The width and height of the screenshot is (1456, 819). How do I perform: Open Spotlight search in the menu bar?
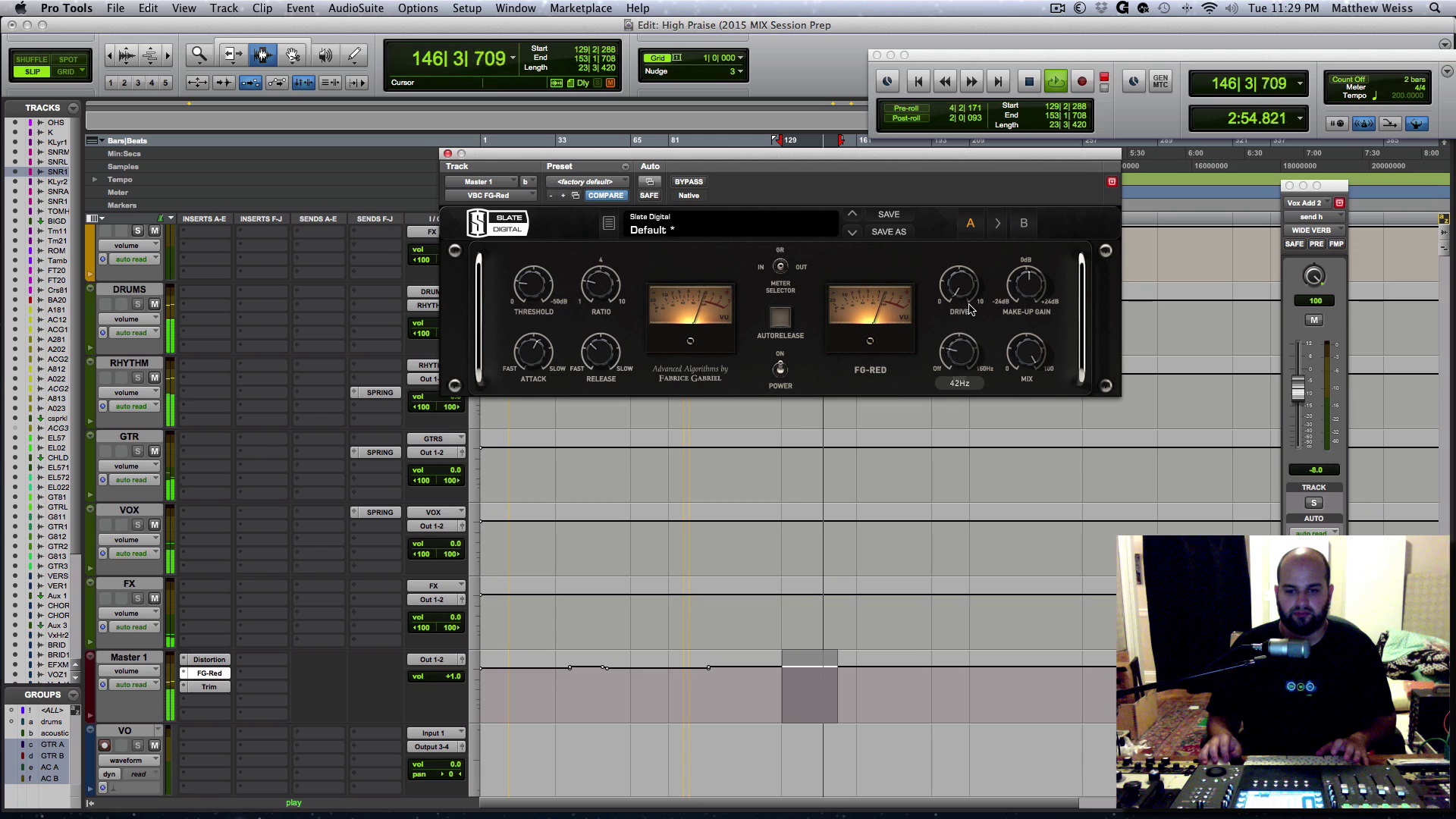point(1434,8)
